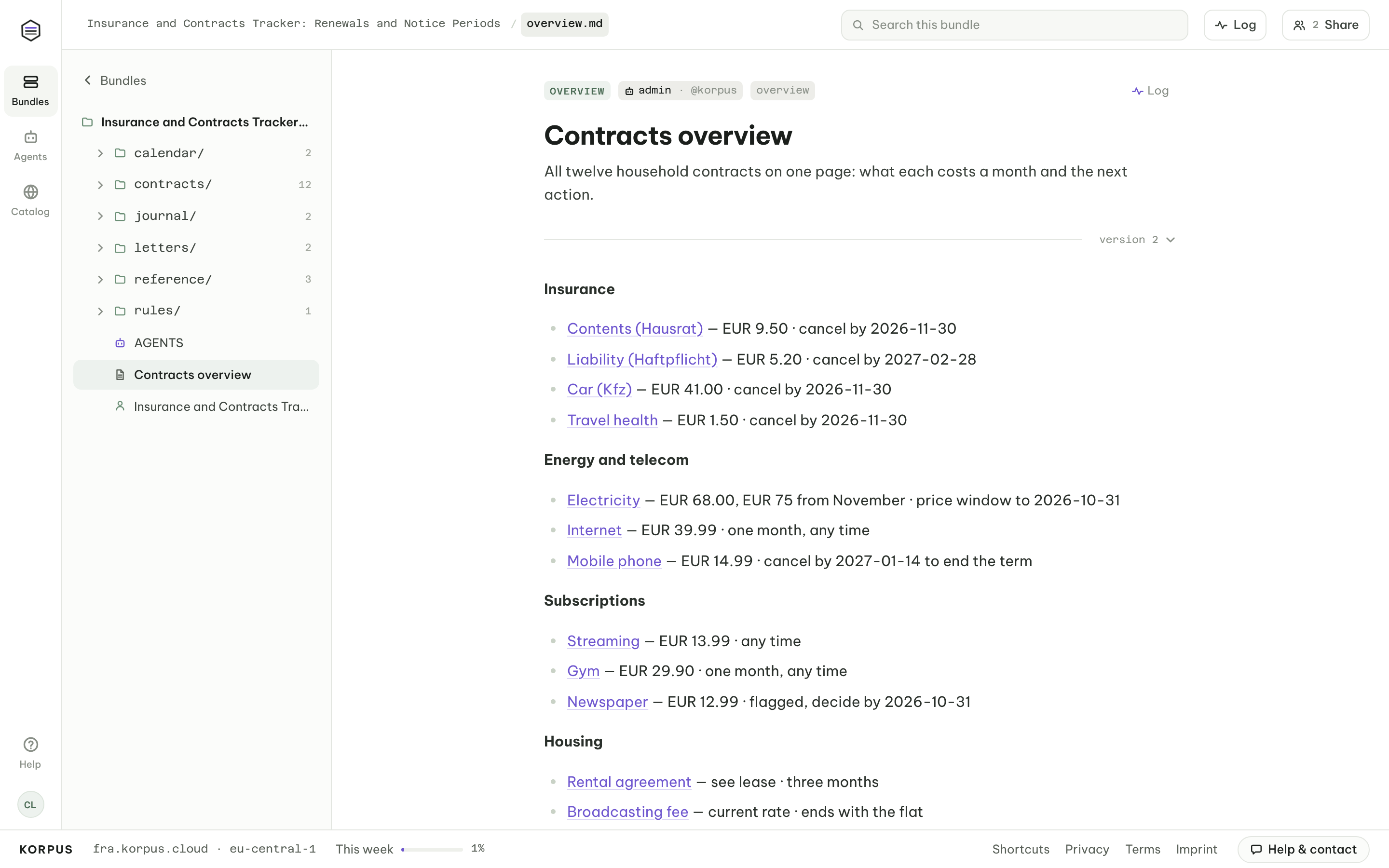This screenshot has width=1389, height=868.
Task: Expand the letters/ folder chevron
Action: tap(100, 248)
